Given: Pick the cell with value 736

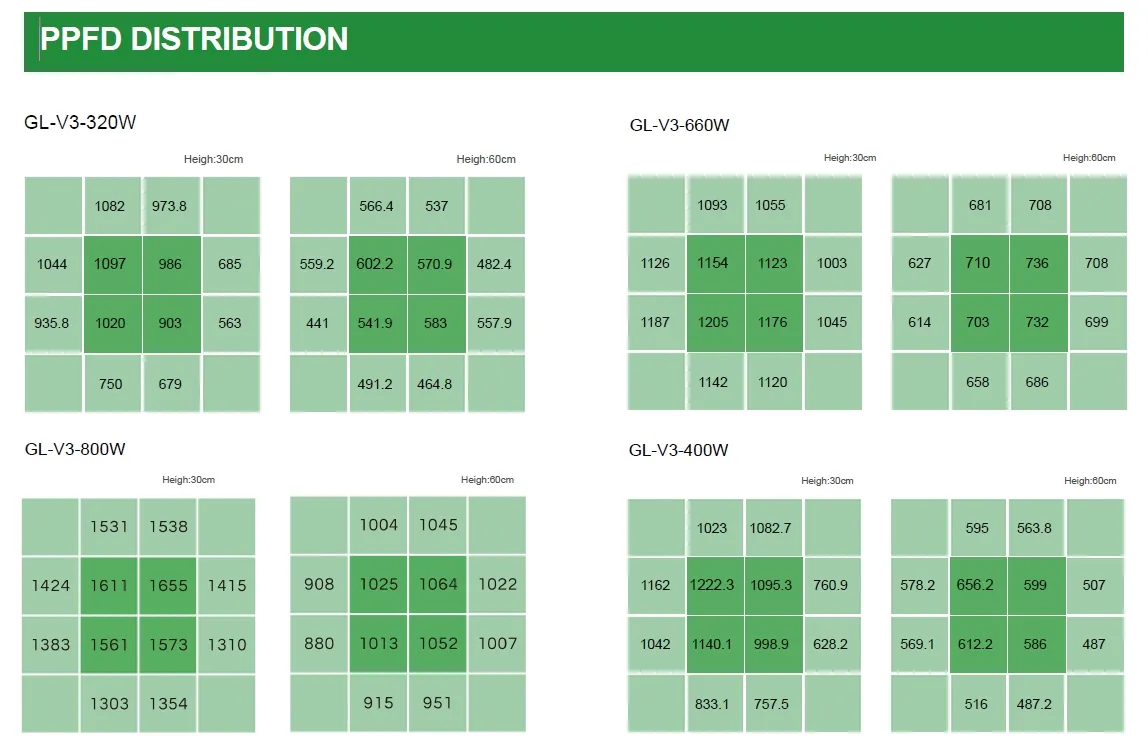Looking at the screenshot, I should 1037,263.
